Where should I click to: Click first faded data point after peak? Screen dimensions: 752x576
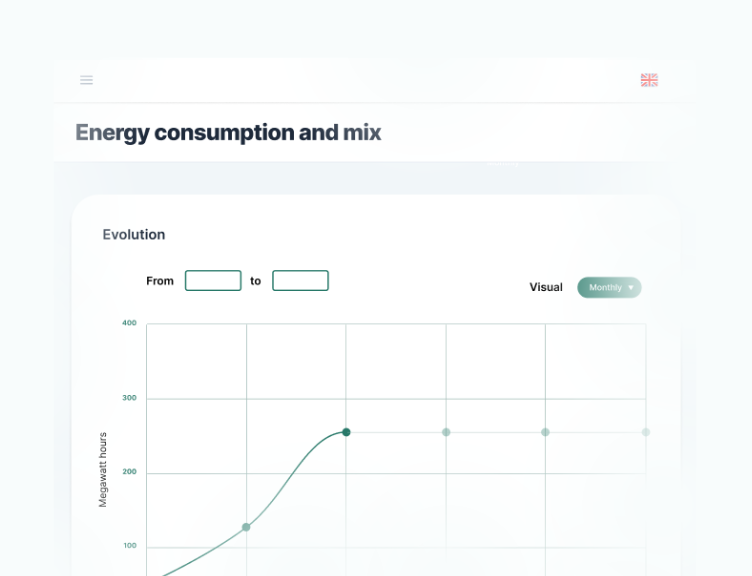446,432
